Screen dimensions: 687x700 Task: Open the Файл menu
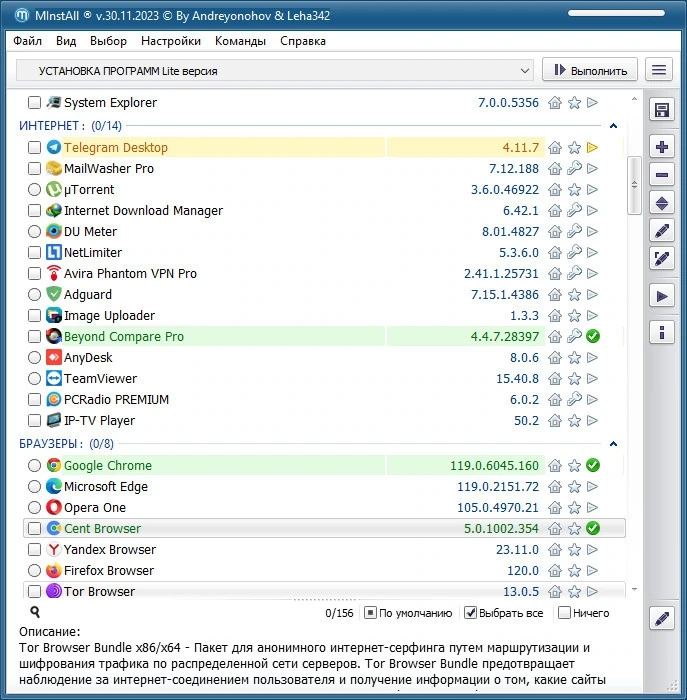pyautogui.click(x=27, y=41)
